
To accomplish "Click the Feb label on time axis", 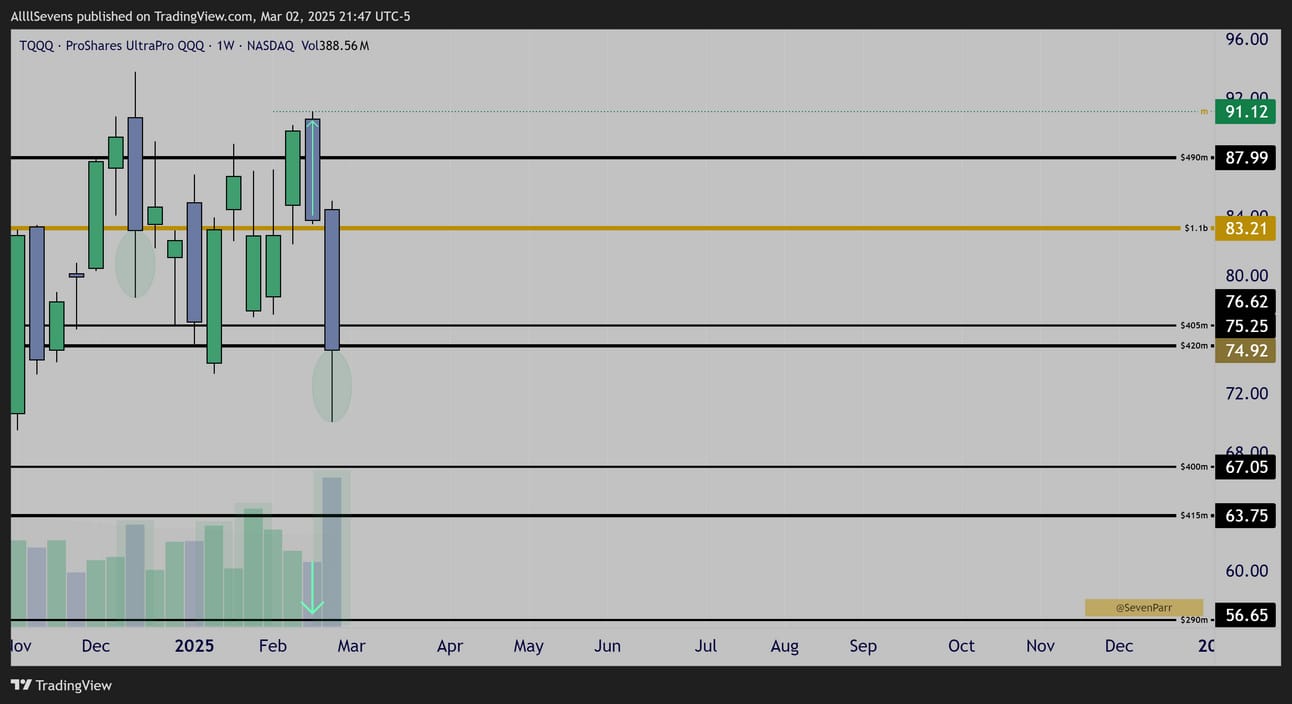I will [x=273, y=646].
